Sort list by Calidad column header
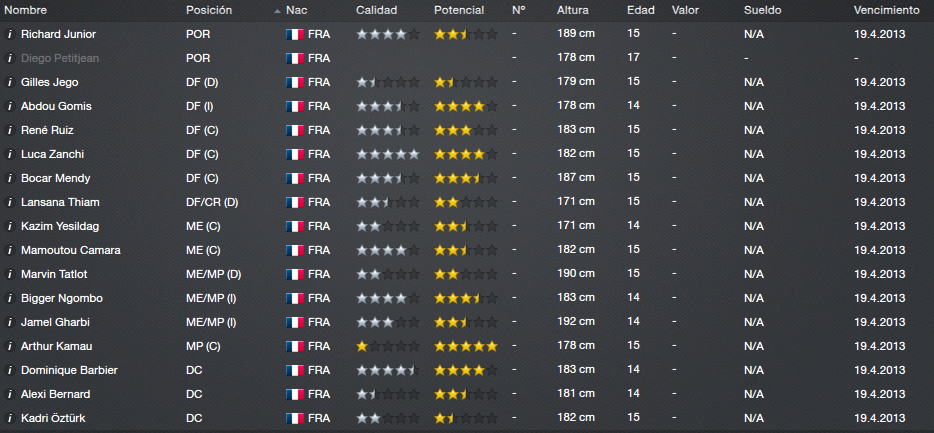Screen dimensions: 934x433 coord(376,10)
